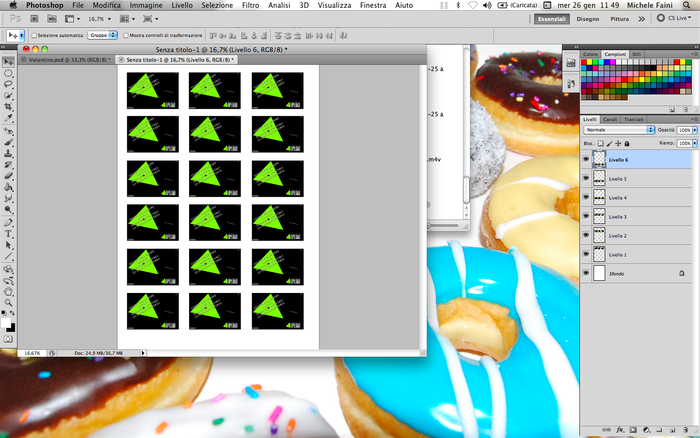Enable Mostra controlli di trasformazione checkbox
This screenshot has height=438, width=700.
click(126, 35)
